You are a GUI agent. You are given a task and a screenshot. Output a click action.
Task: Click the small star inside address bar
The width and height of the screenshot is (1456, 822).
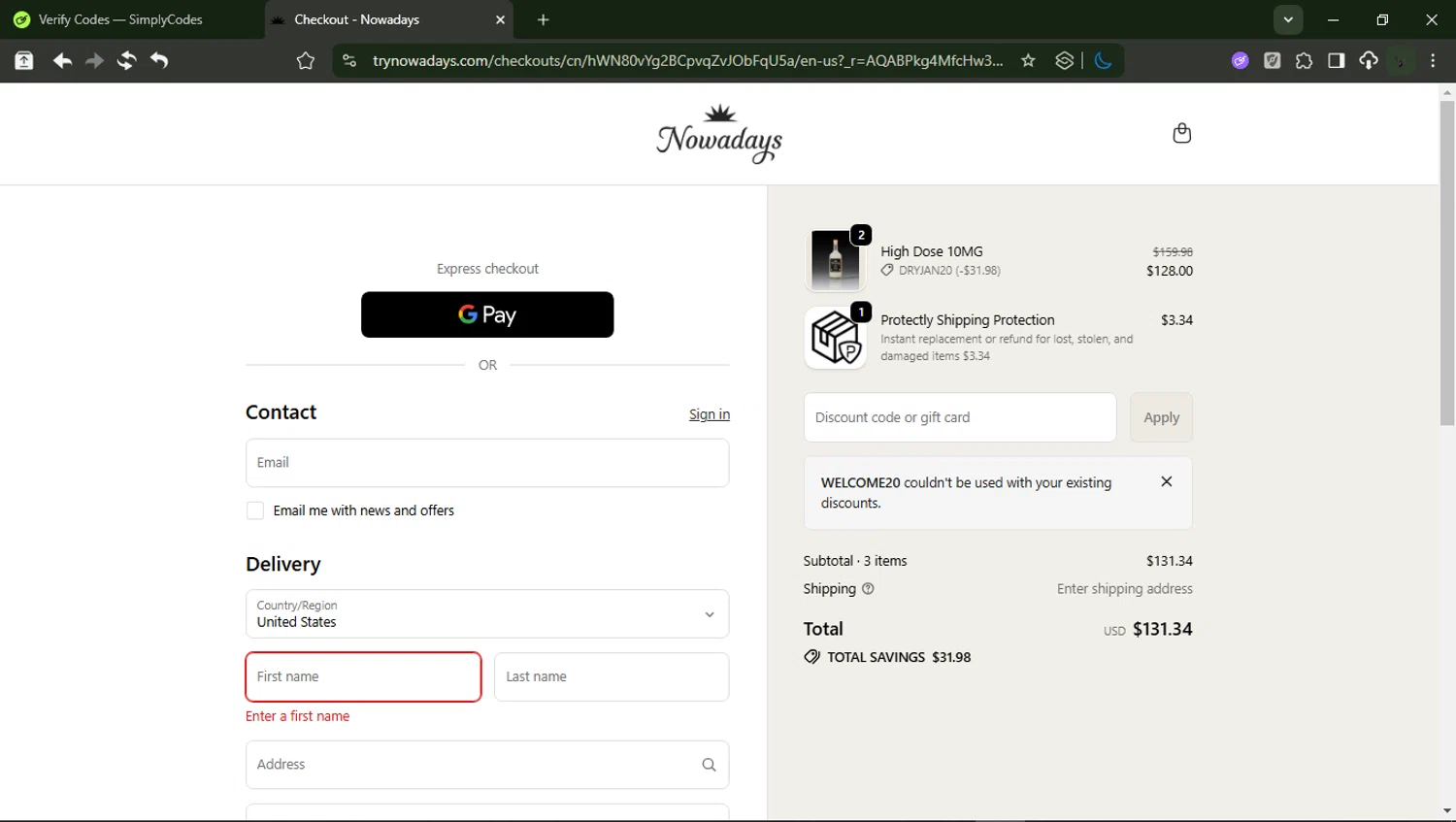coord(1028,61)
